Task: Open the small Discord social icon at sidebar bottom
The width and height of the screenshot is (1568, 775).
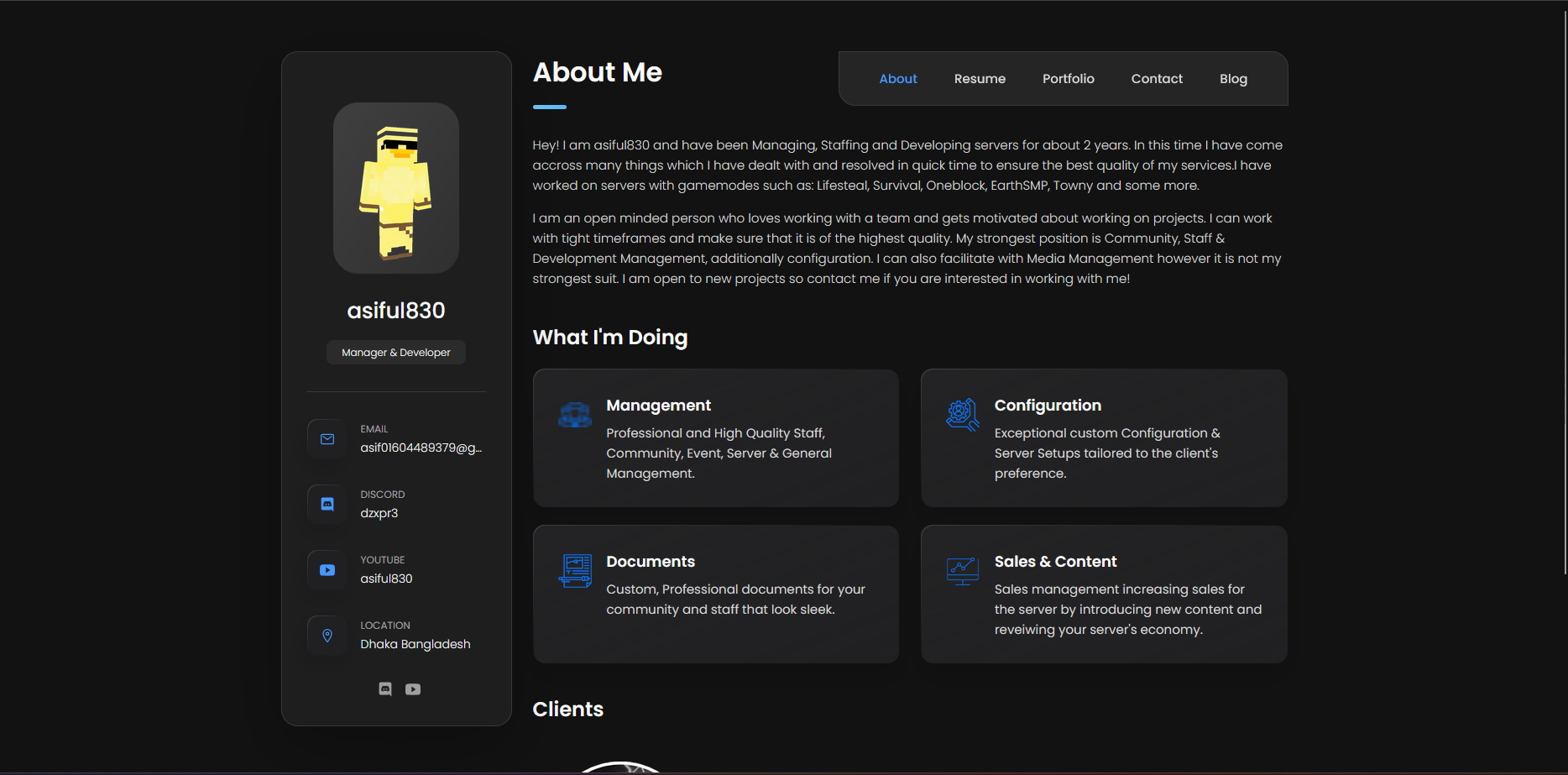Action: point(385,689)
